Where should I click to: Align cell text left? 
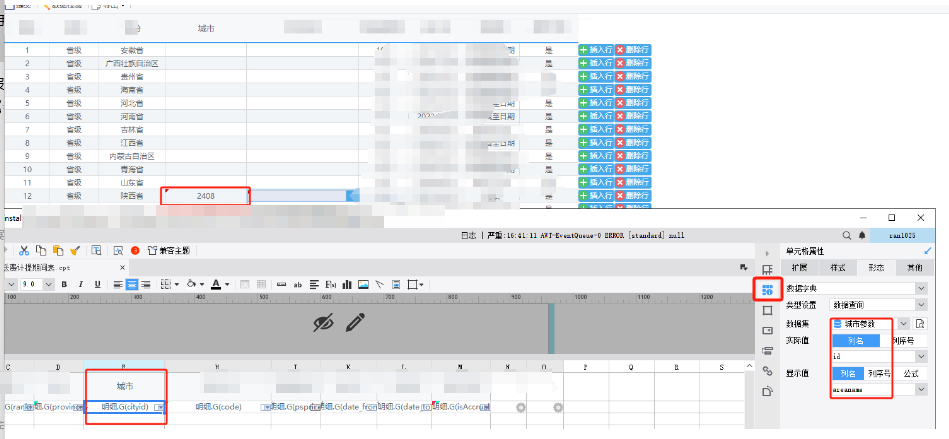pos(118,284)
